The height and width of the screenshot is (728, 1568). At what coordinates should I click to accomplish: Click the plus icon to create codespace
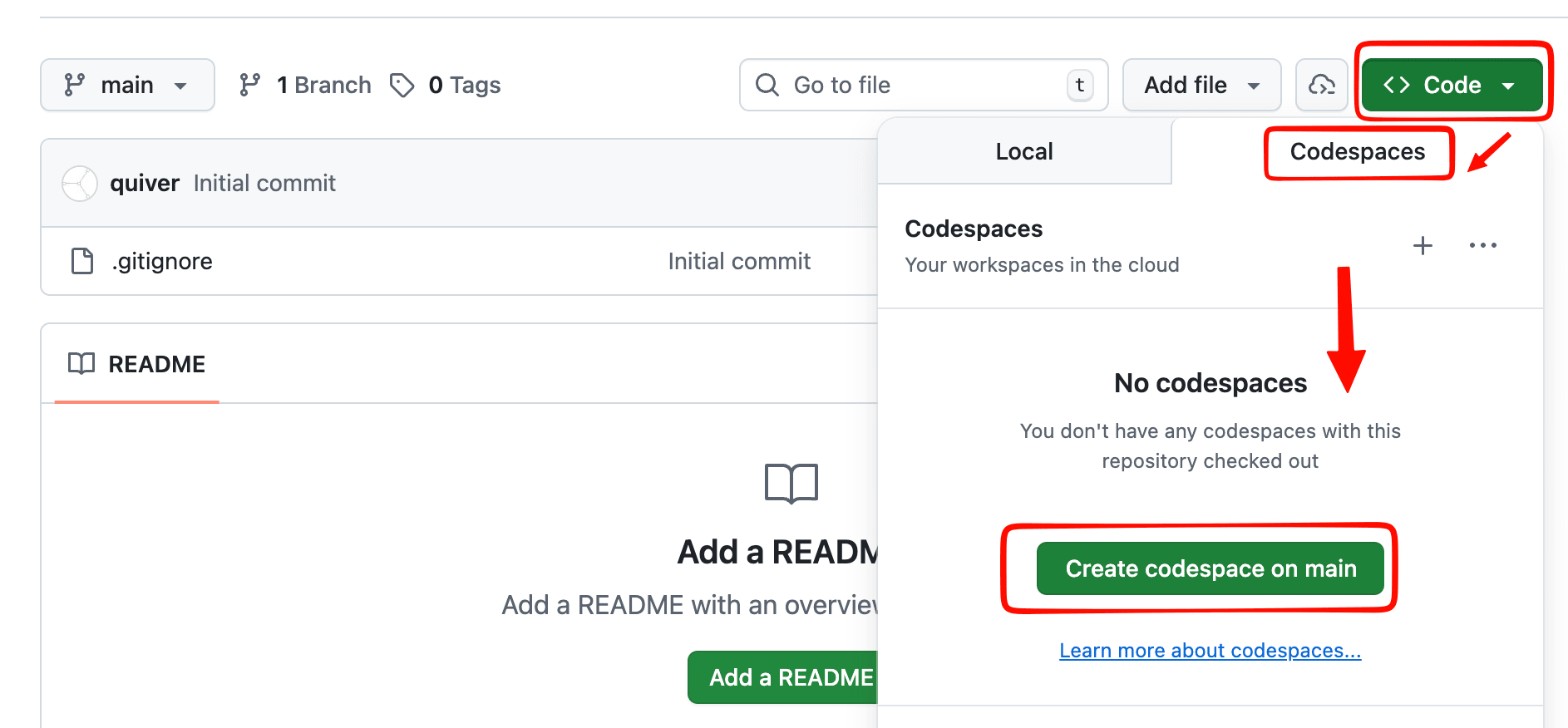tap(1423, 245)
